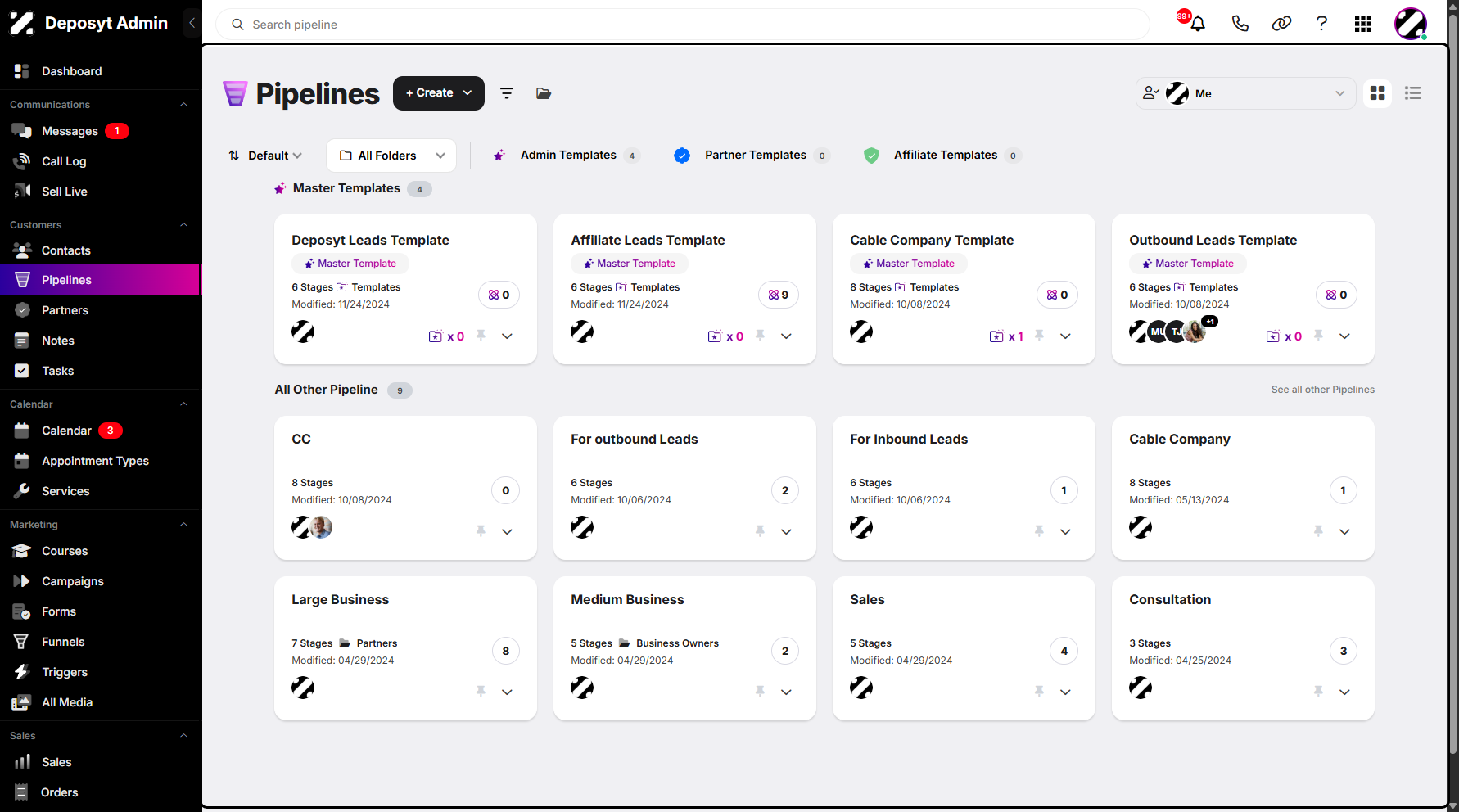Expand the Large Business card chevron

507,692
